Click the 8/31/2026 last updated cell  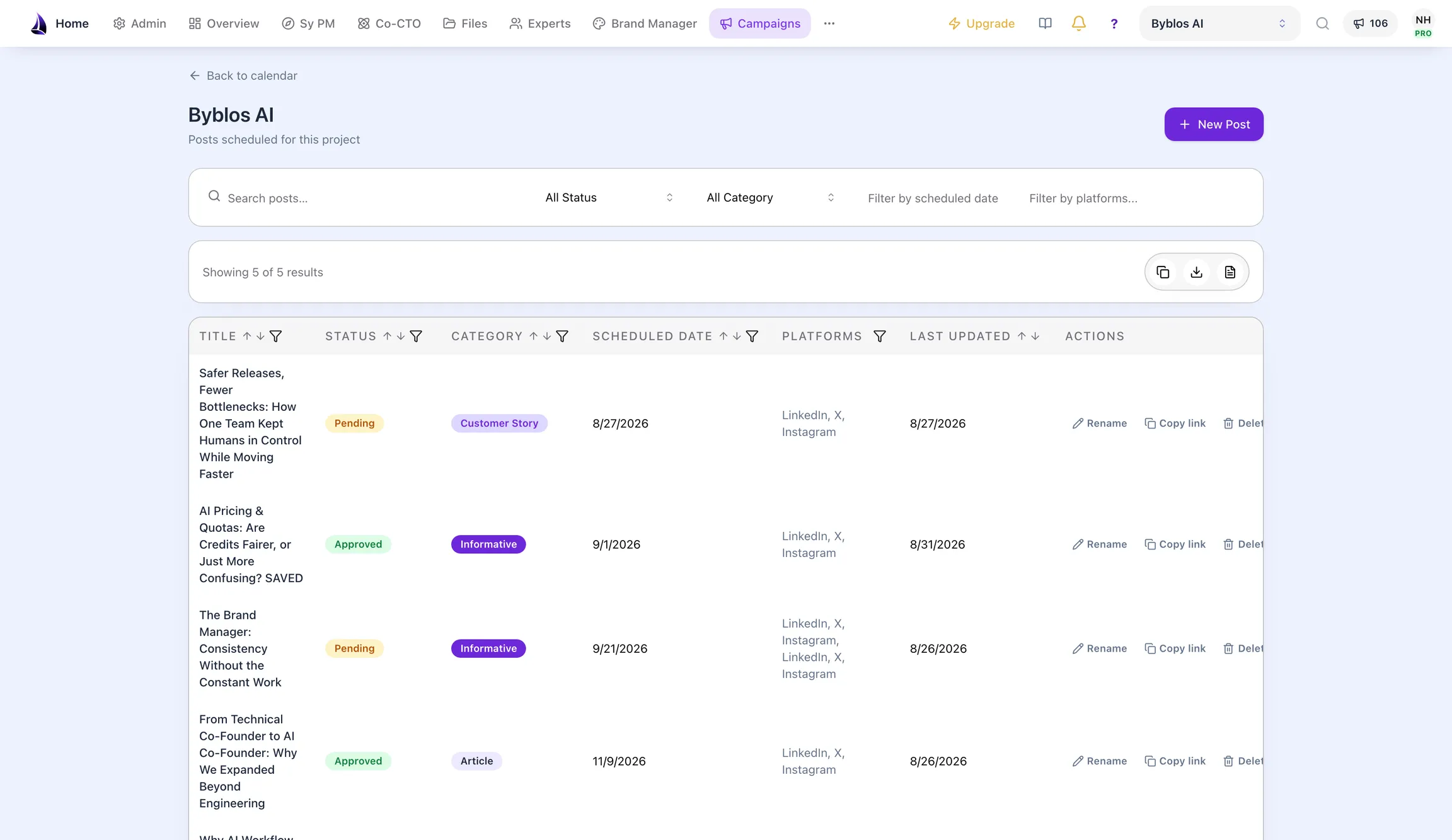click(x=937, y=544)
